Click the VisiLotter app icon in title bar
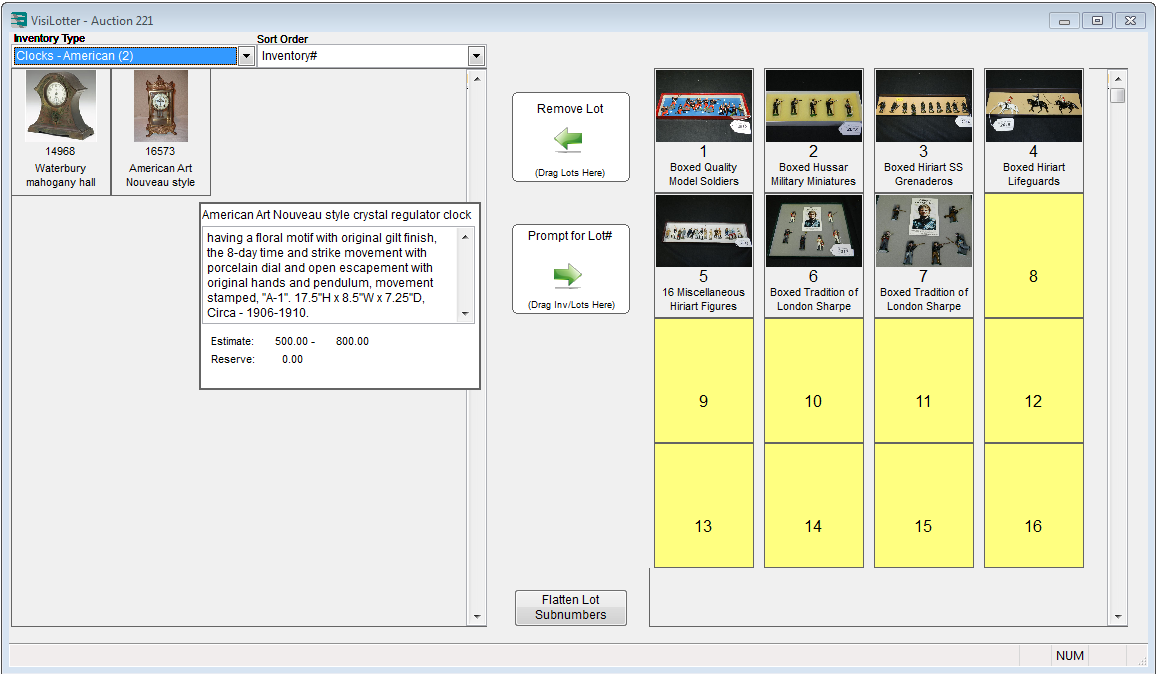1156x674 pixels. point(19,20)
